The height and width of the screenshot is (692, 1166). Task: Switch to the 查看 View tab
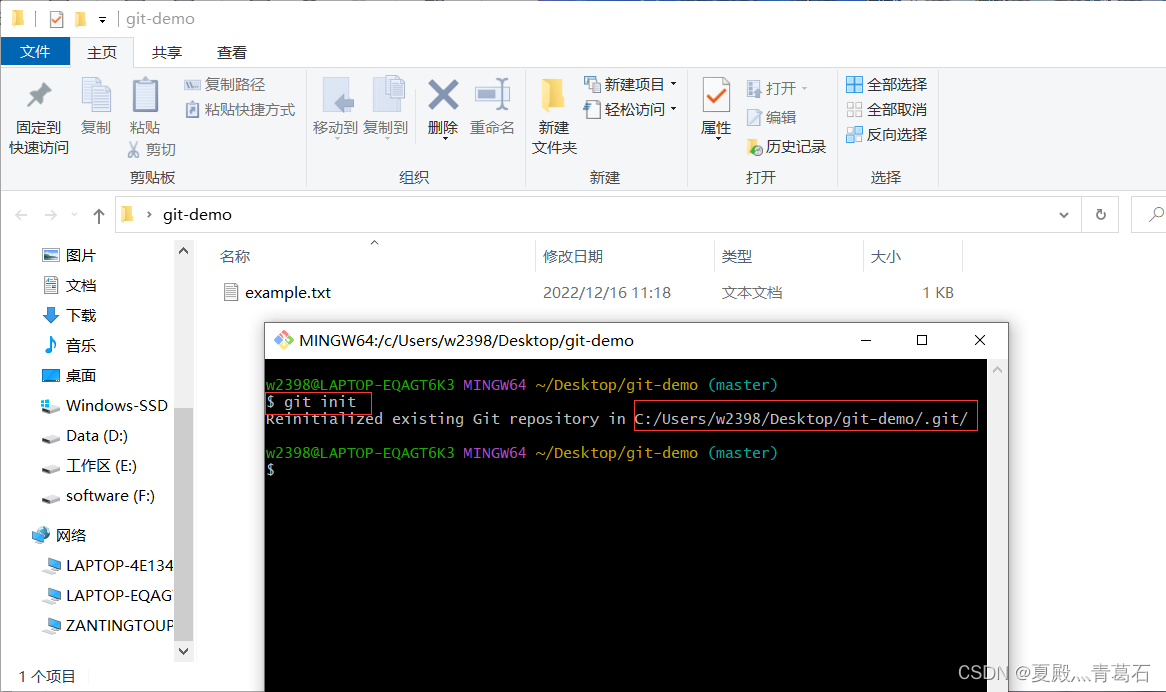[x=231, y=53]
